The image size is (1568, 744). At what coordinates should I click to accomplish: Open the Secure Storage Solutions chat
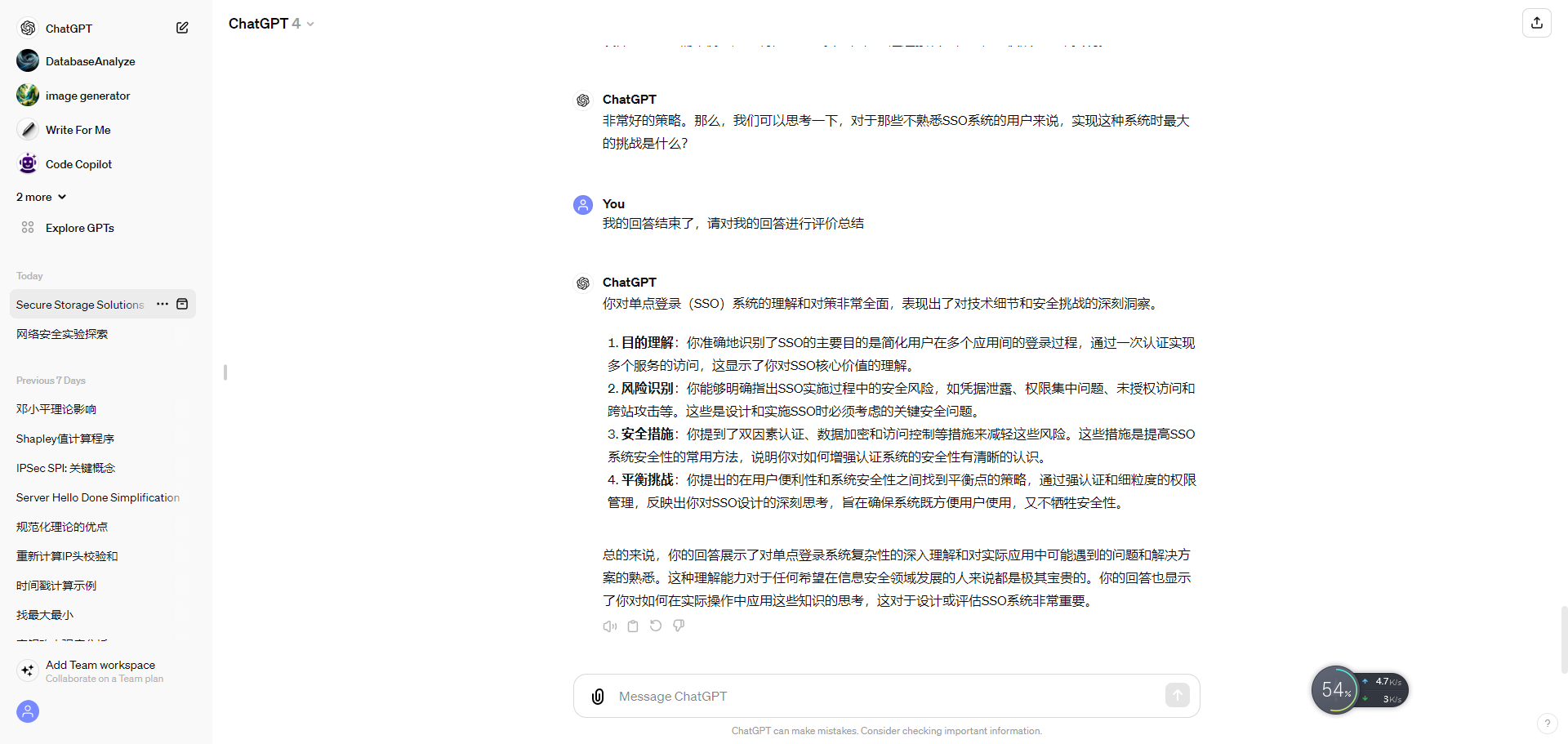point(80,305)
